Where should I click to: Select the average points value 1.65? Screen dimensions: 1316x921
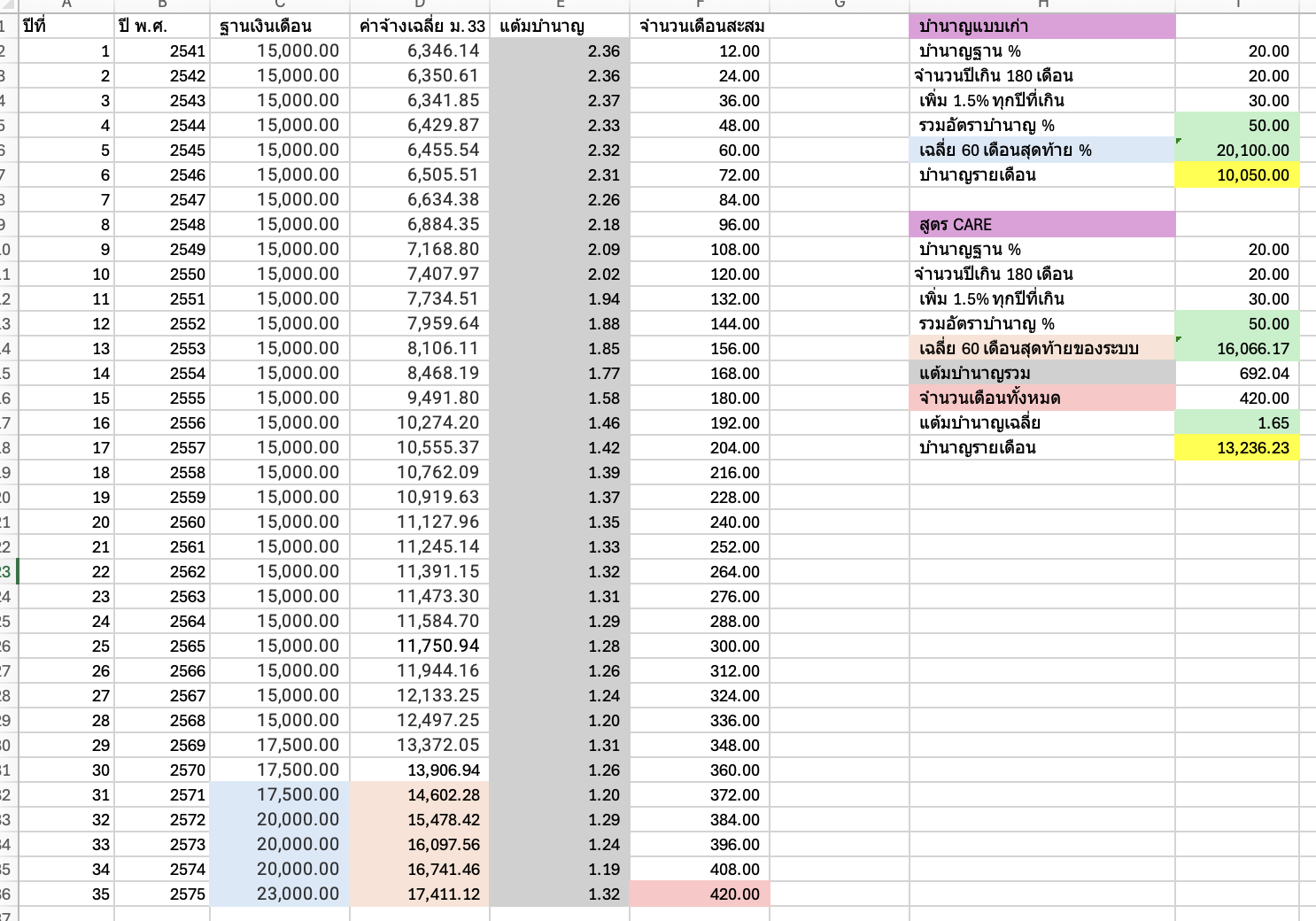click(1237, 422)
